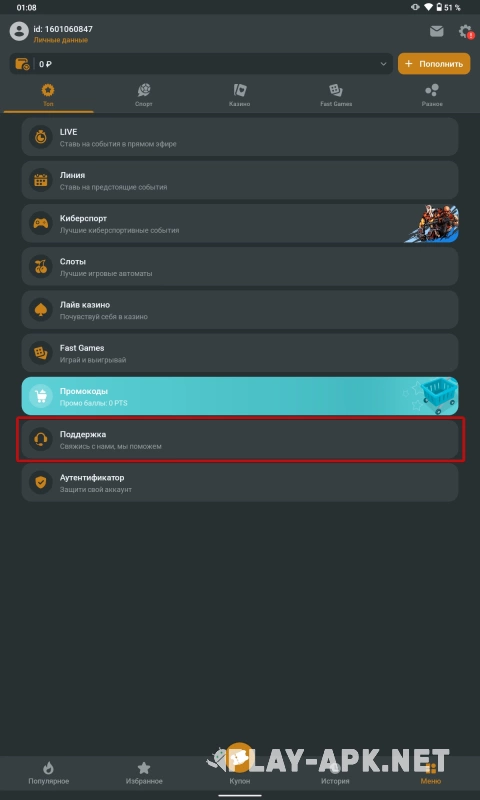The height and width of the screenshot is (800, 480).
Task: Select the Разное tab
Action: tap(432, 95)
